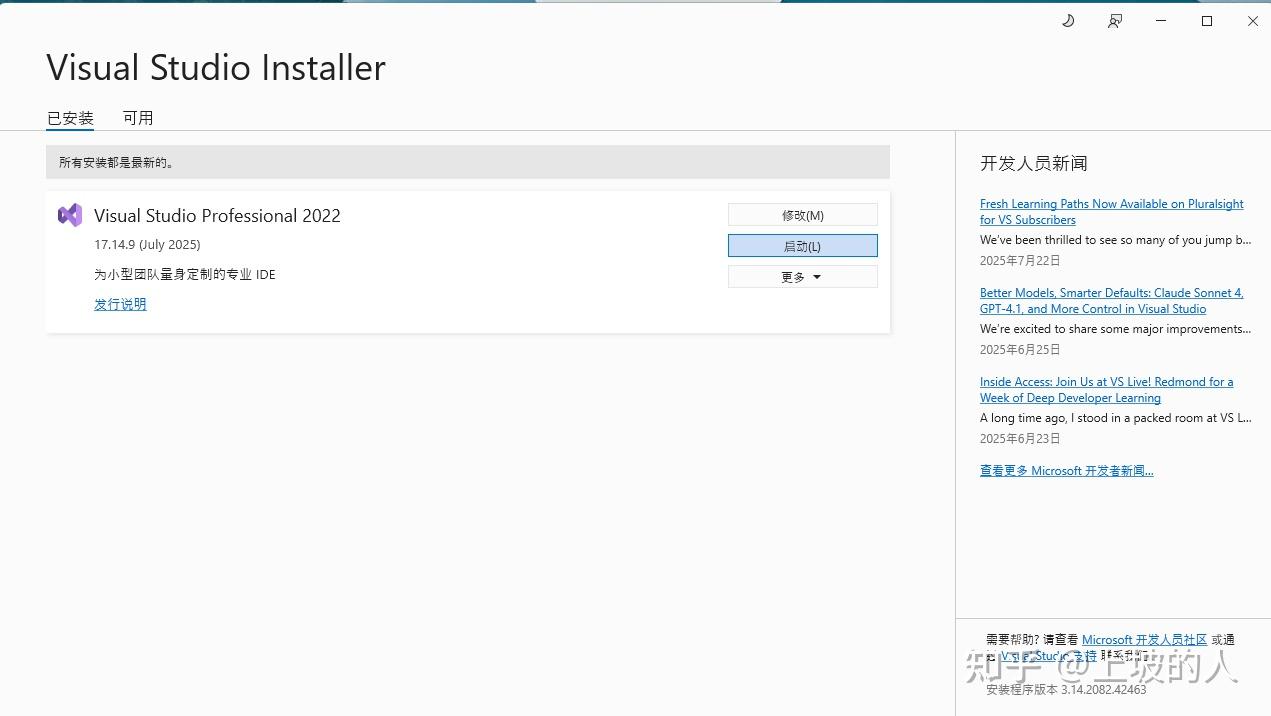This screenshot has width=1271, height=716.
Task: Open the VS Live! Redmond news link
Action: point(1106,389)
